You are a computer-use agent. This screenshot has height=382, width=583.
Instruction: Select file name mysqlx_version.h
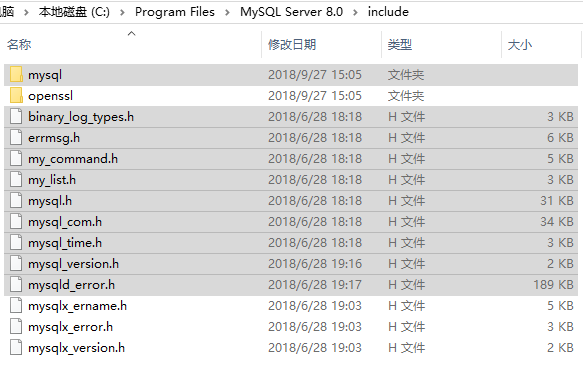click(x=77, y=348)
